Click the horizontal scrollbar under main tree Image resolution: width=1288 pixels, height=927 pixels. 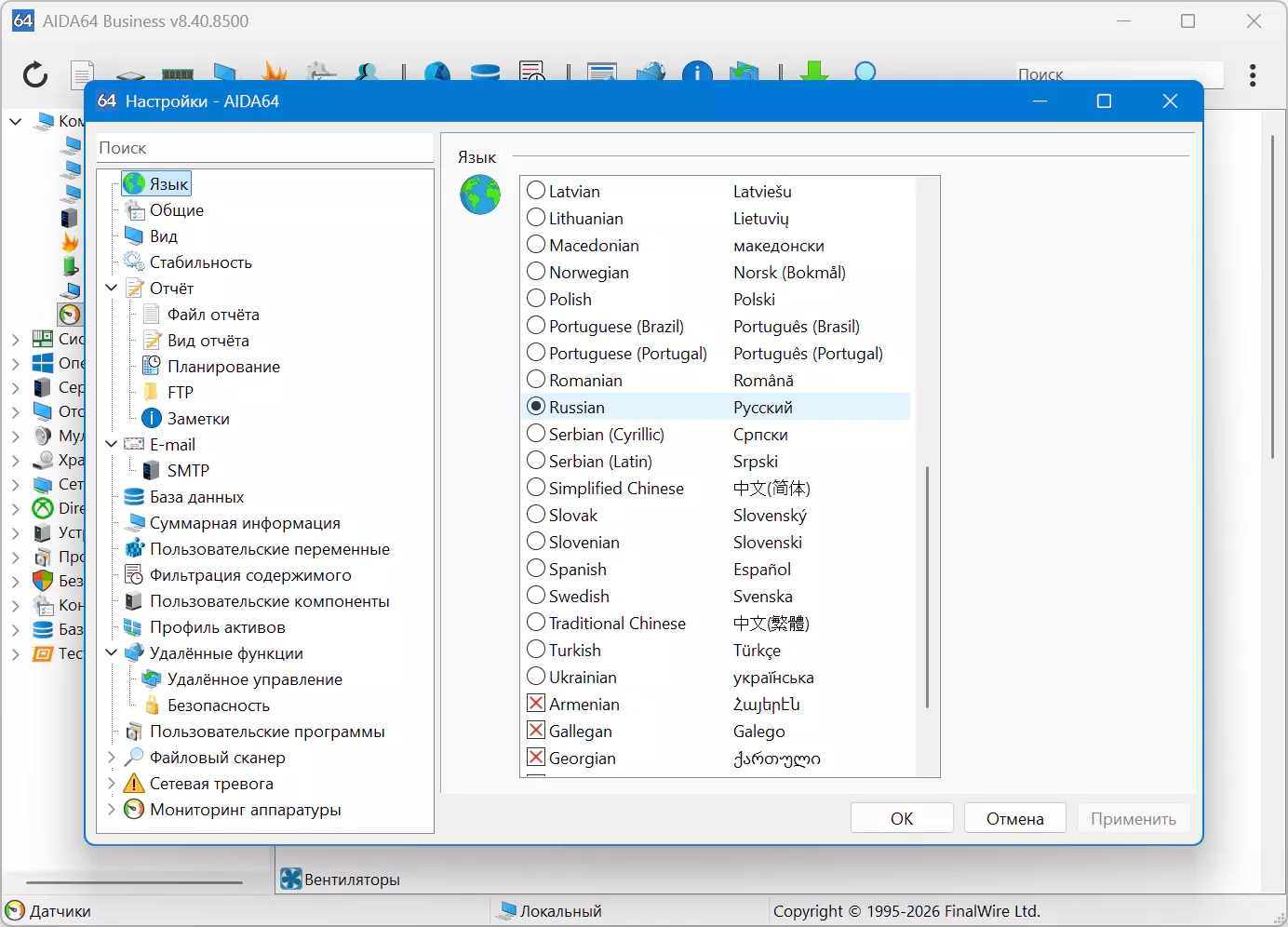coord(134,882)
